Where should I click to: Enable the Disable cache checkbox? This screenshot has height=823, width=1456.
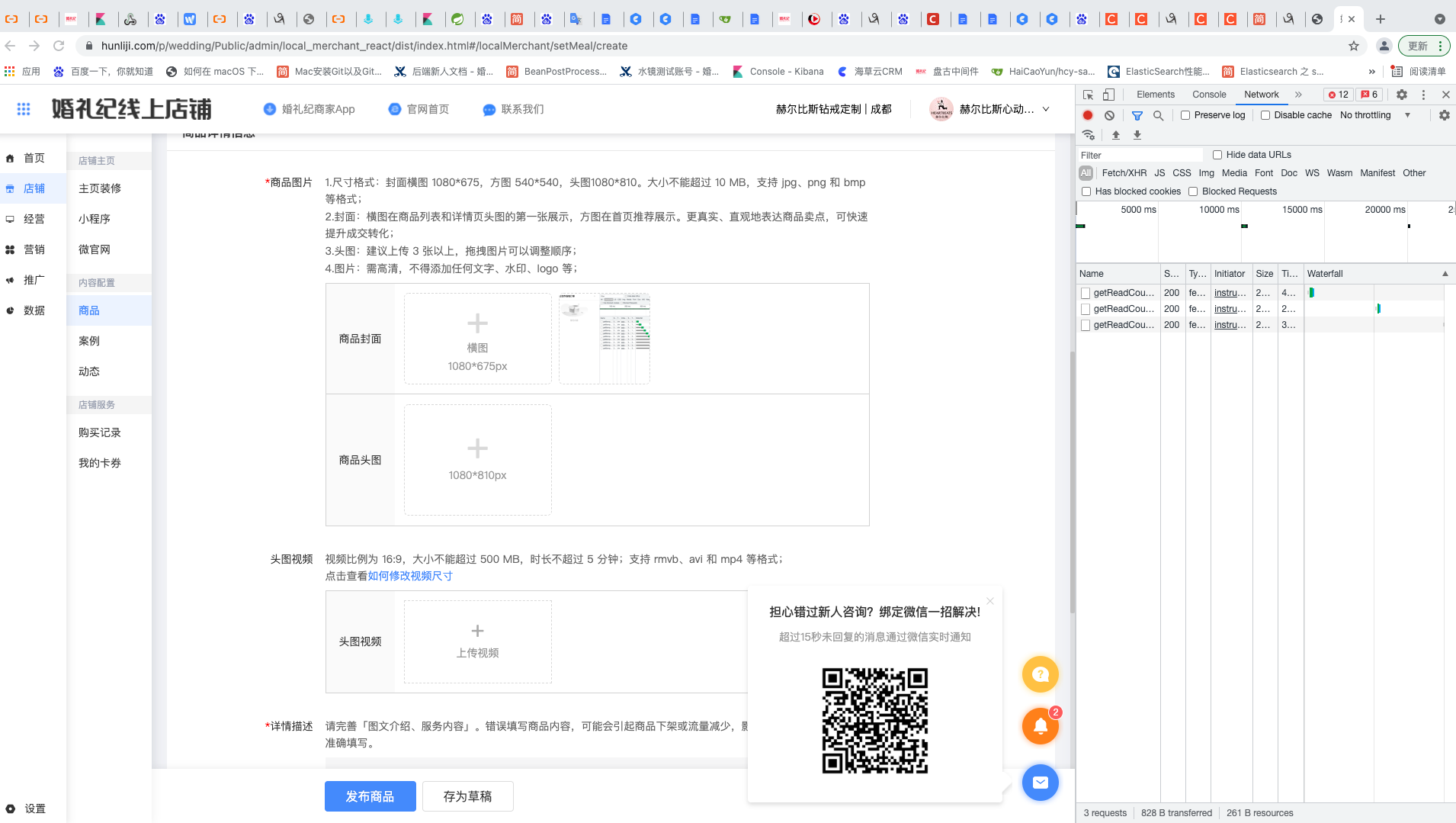pyautogui.click(x=1265, y=115)
